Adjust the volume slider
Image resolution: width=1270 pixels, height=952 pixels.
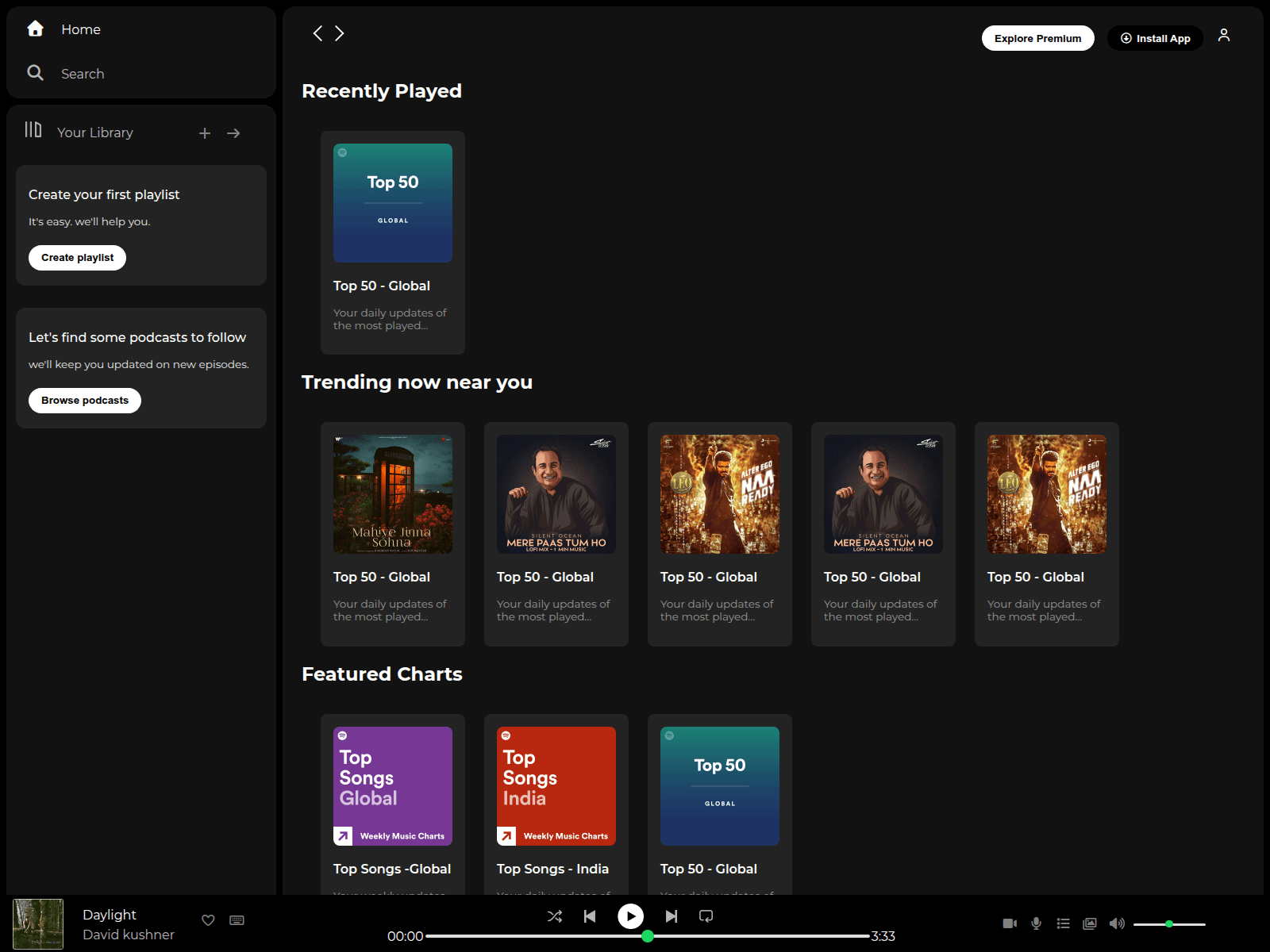click(1169, 924)
